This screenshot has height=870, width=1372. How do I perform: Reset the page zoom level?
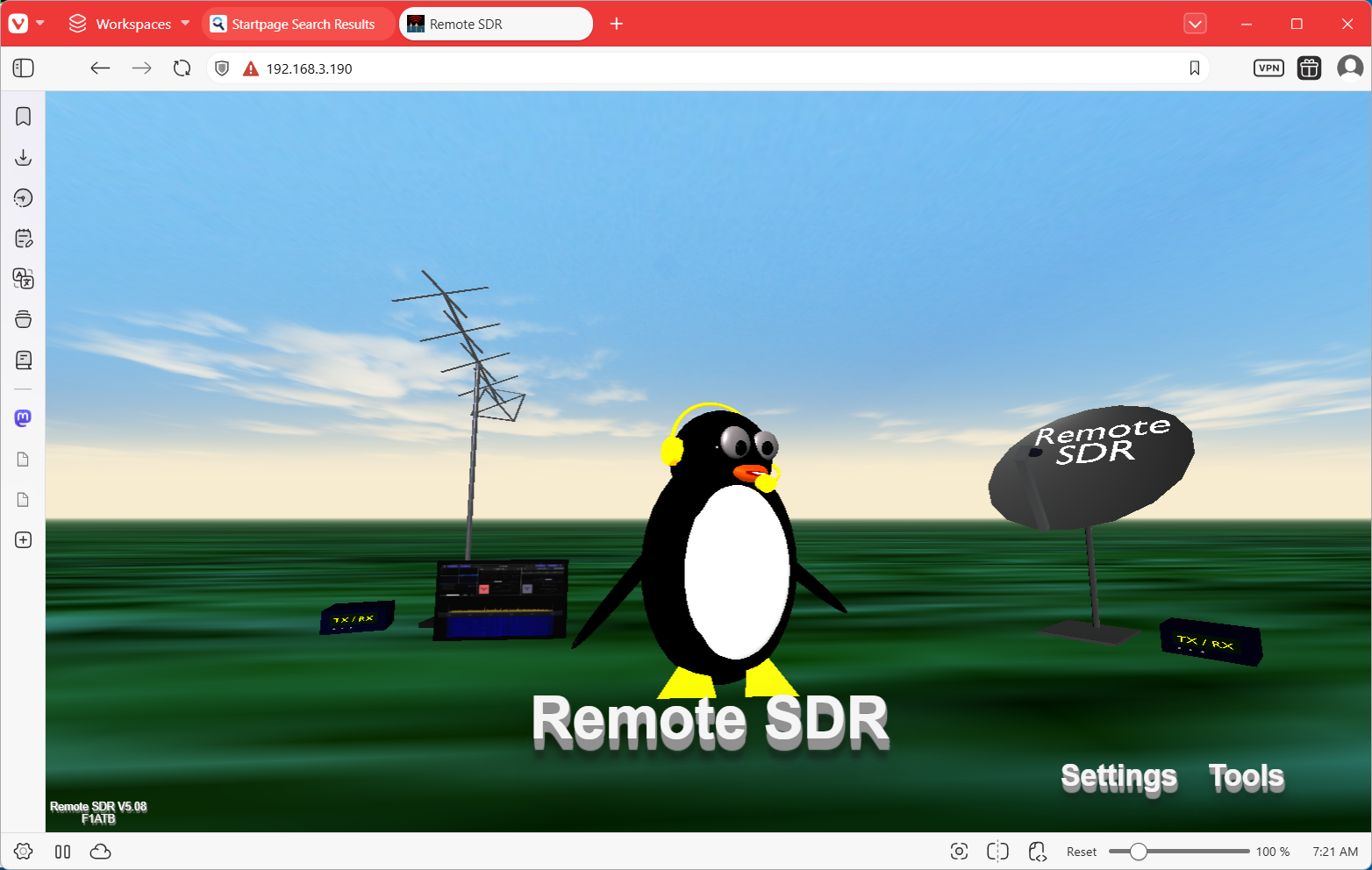click(x=1082, y=852)
